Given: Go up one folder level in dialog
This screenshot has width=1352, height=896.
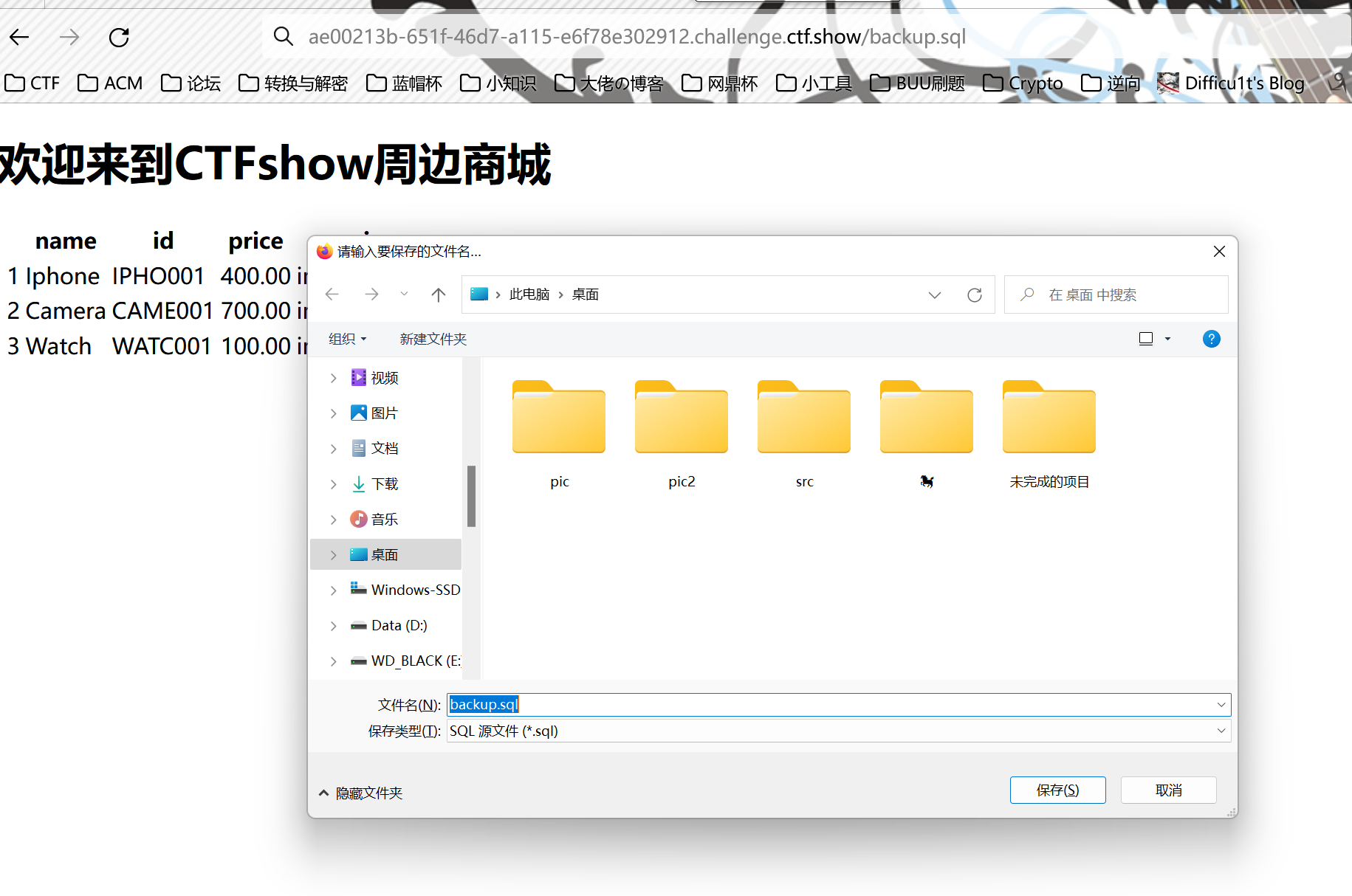Looking at the screenshot, I should coord(438,294).
